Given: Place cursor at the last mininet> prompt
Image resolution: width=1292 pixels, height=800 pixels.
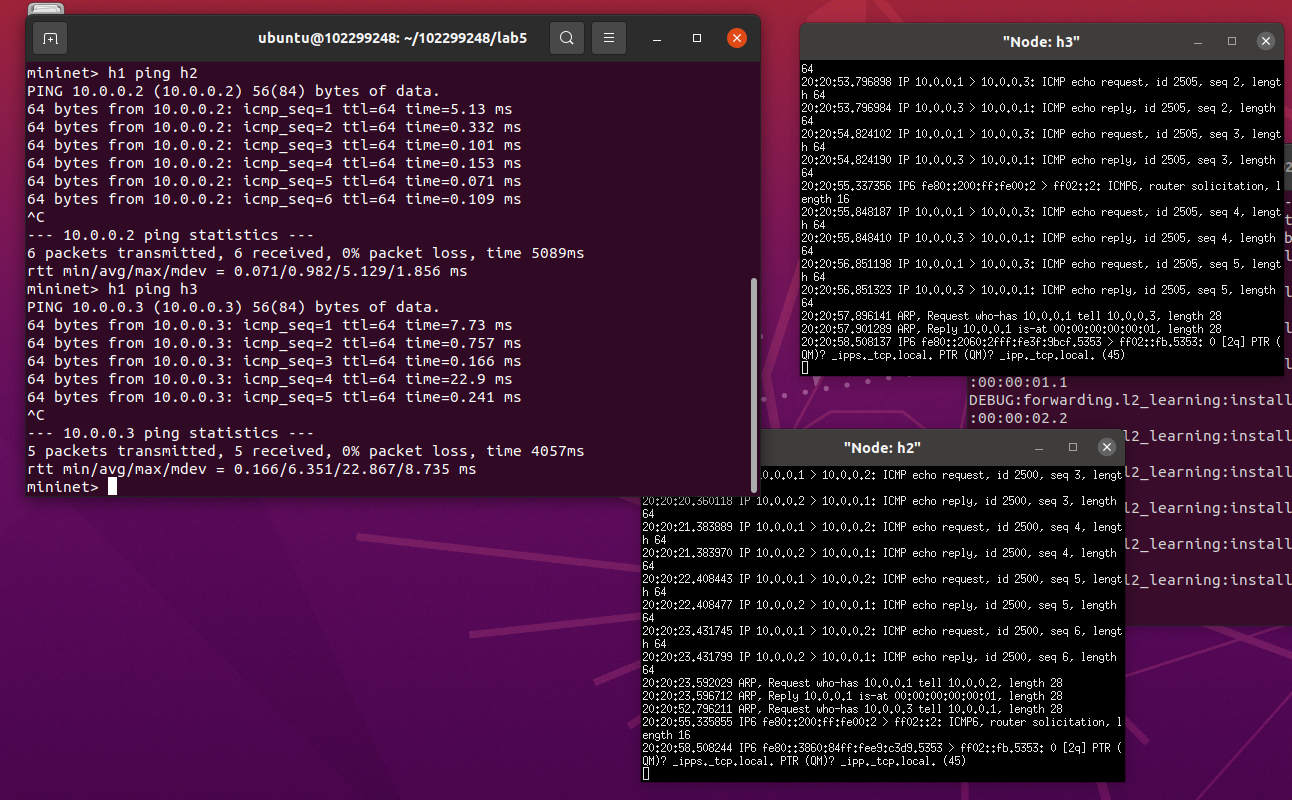Looking at the screenshot, I should [x=112, y=487].
